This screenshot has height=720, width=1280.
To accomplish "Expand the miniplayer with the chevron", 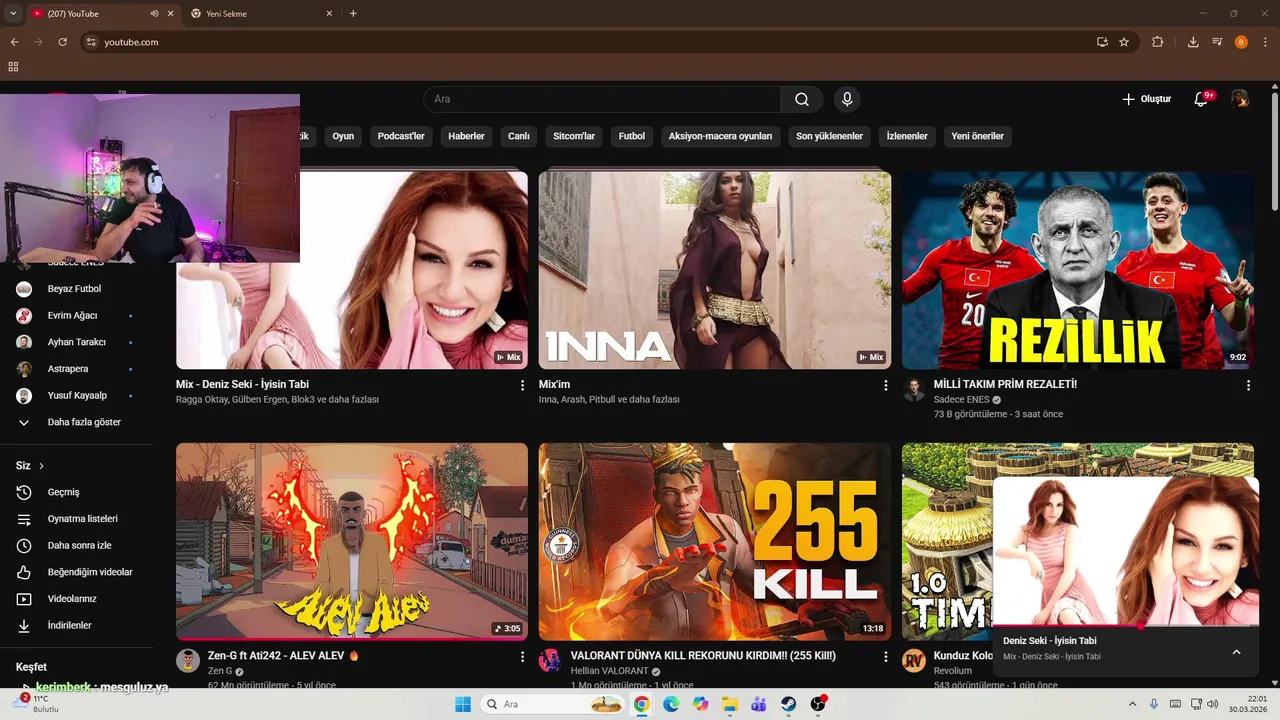I will pyautogui.click(x=1236, y=652).
